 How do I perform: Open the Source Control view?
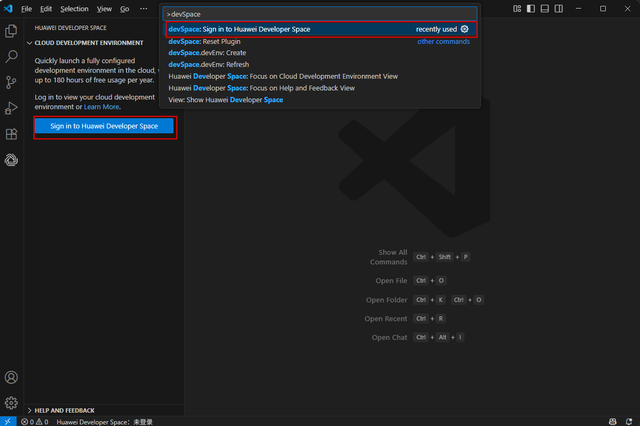[x=11, y=82]
